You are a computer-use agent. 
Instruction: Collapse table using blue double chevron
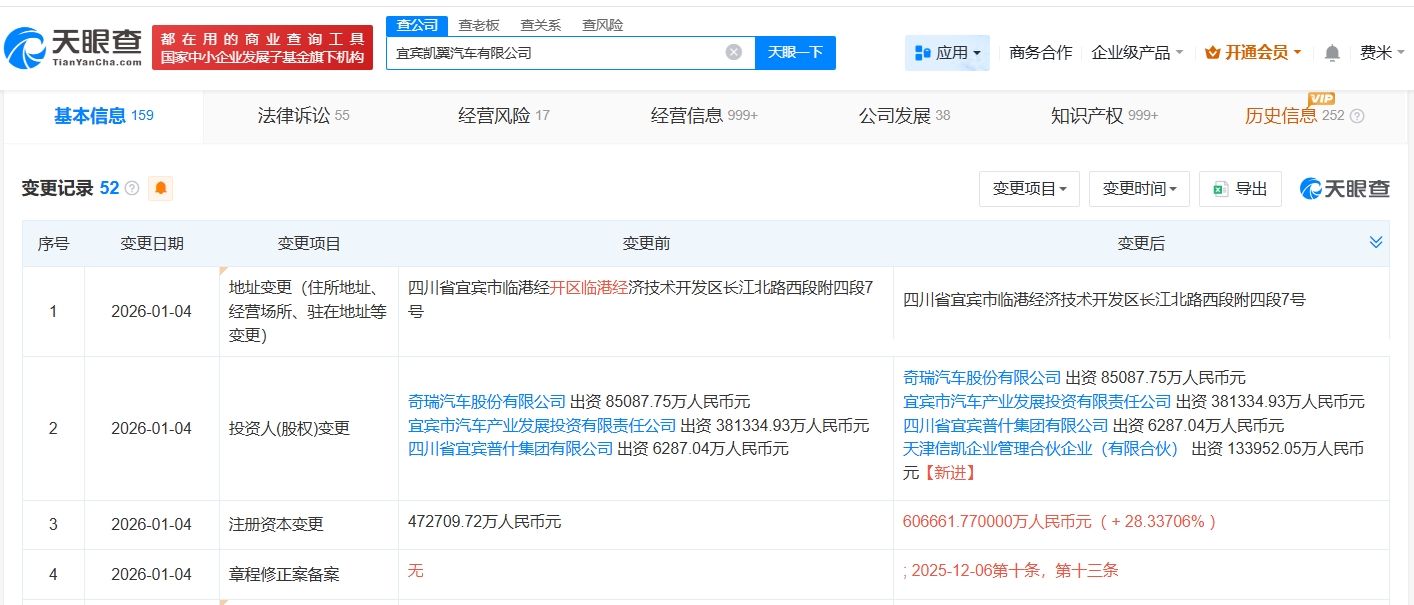[1376, 242]
